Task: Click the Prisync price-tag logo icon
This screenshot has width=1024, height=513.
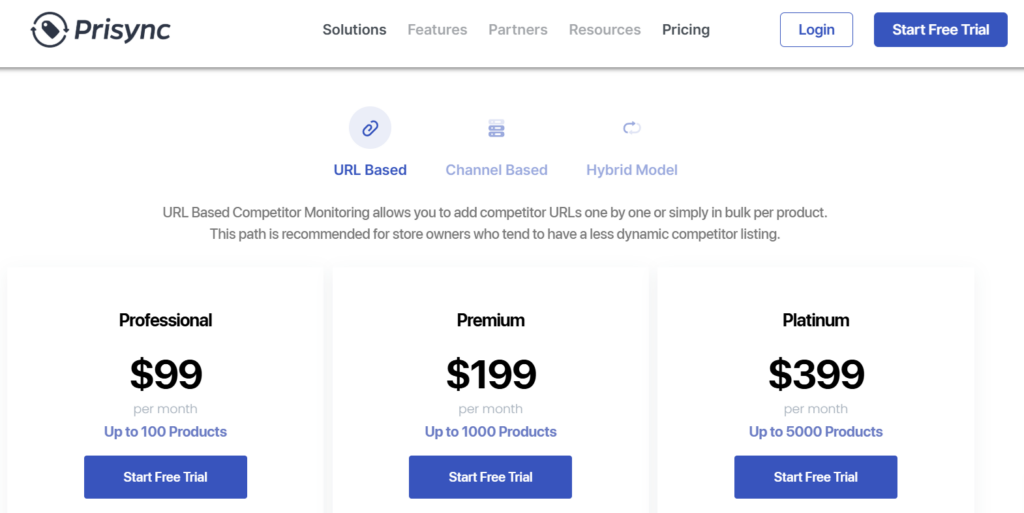Action: point(50,30)
